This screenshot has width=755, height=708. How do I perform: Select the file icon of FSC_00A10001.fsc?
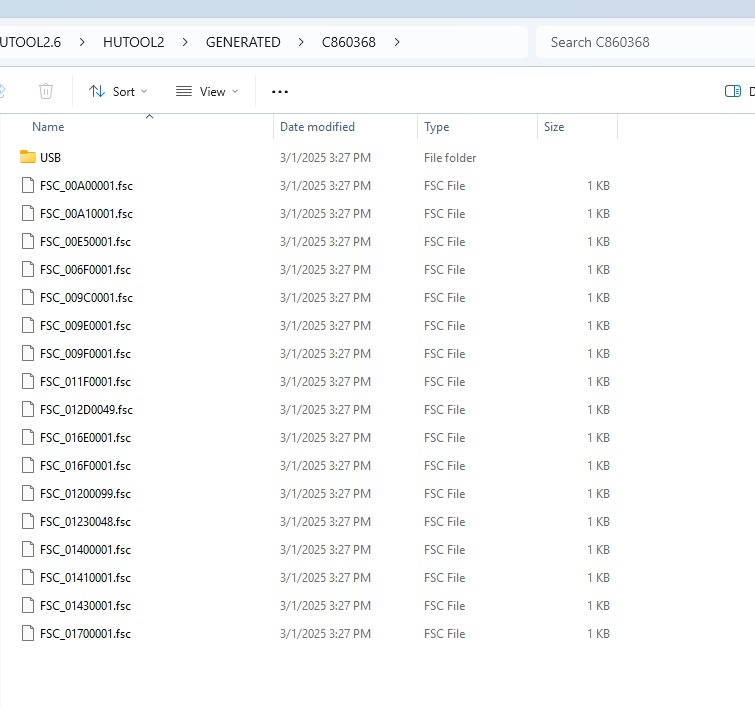[x=28, y=213]
